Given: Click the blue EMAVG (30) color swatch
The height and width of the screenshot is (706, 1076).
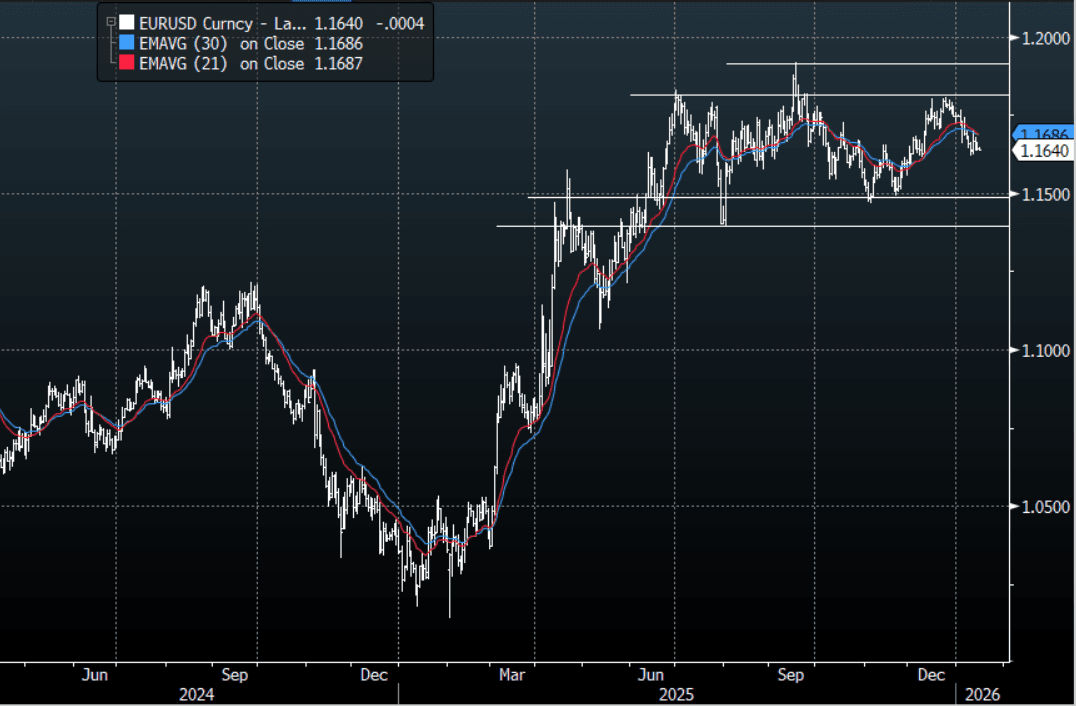Looking at the screenshot, I should (125, 43).
